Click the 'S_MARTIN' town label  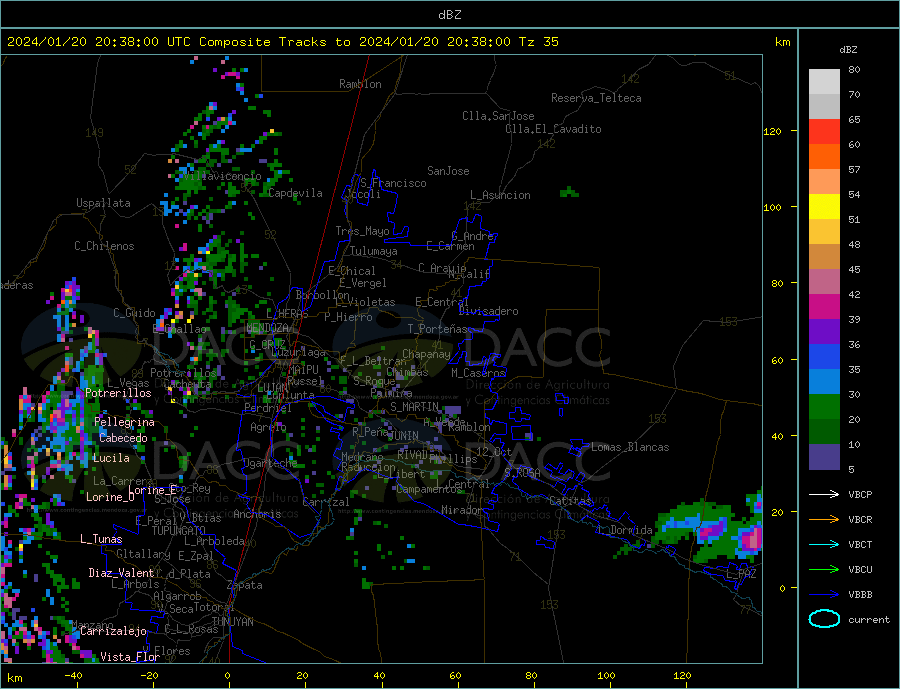414,407
